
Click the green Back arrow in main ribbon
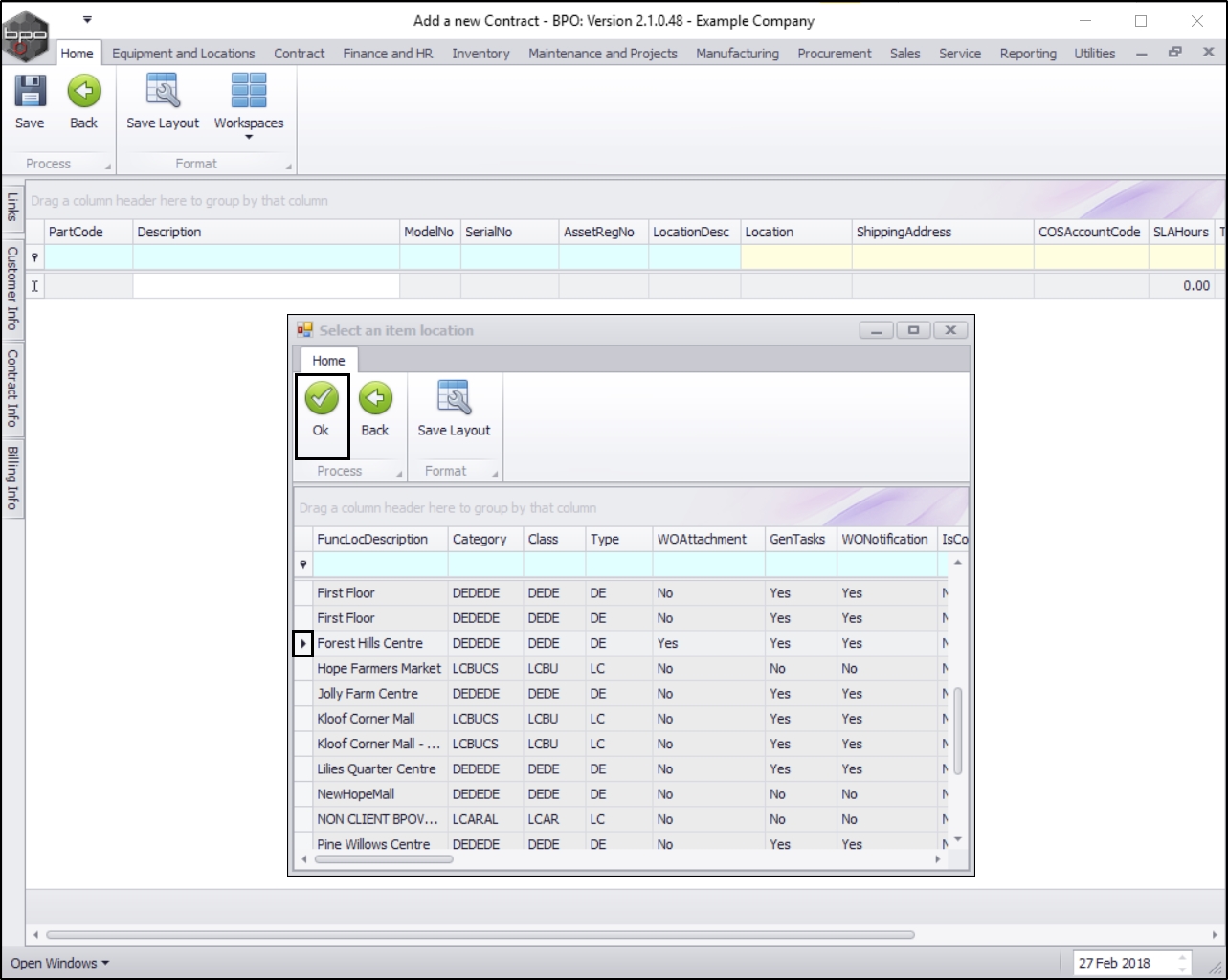(x=84, y=91)
